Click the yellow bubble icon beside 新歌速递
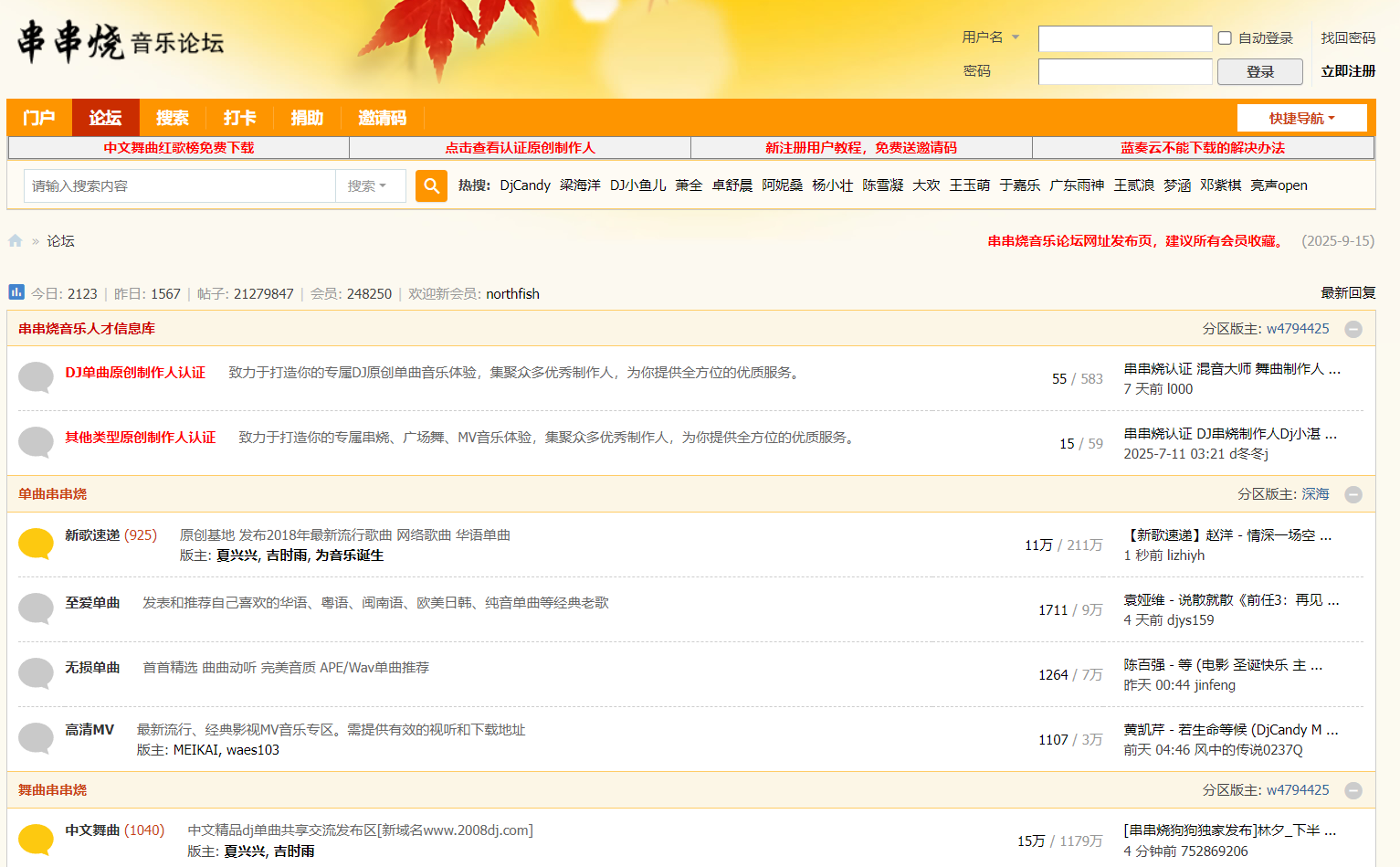Screen dimensions: 1400x867 pyautogui.click(x=37, y=543)
